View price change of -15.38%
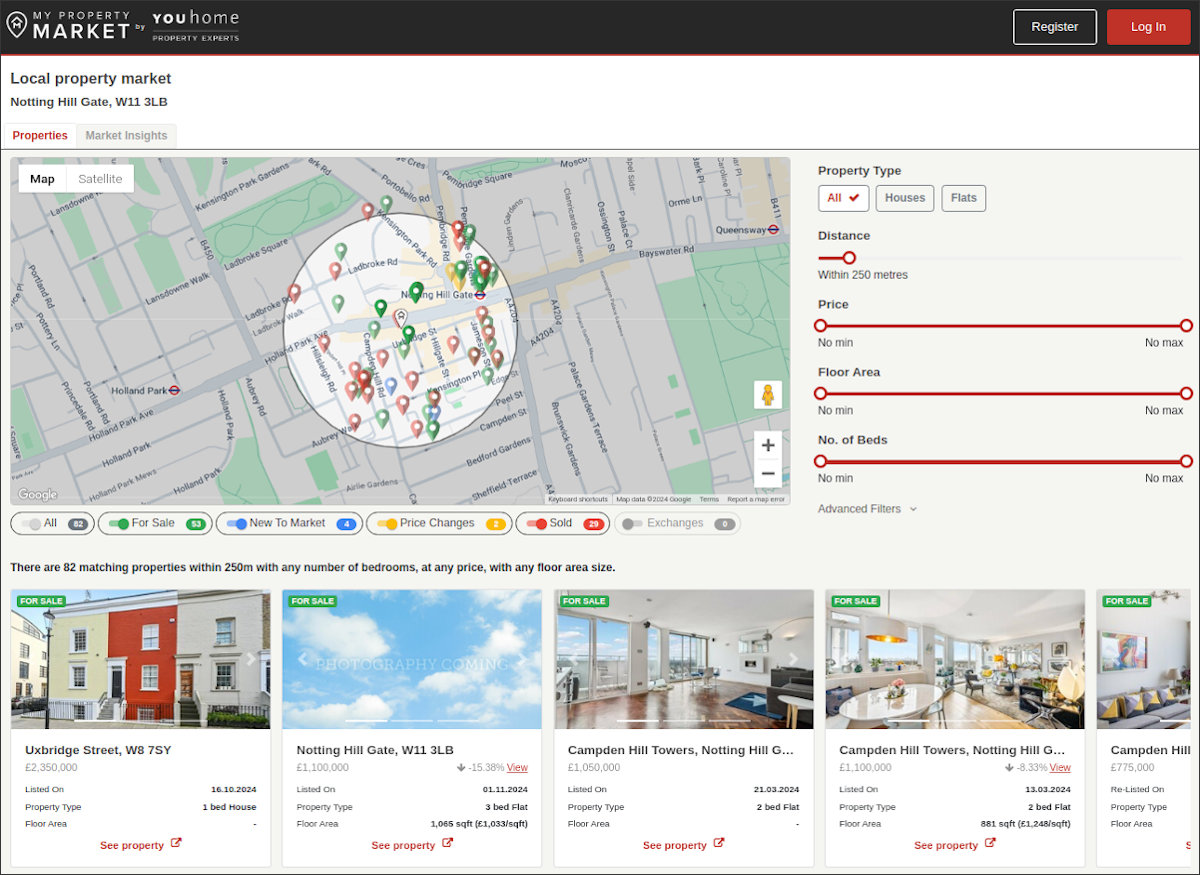 point(517,768)
